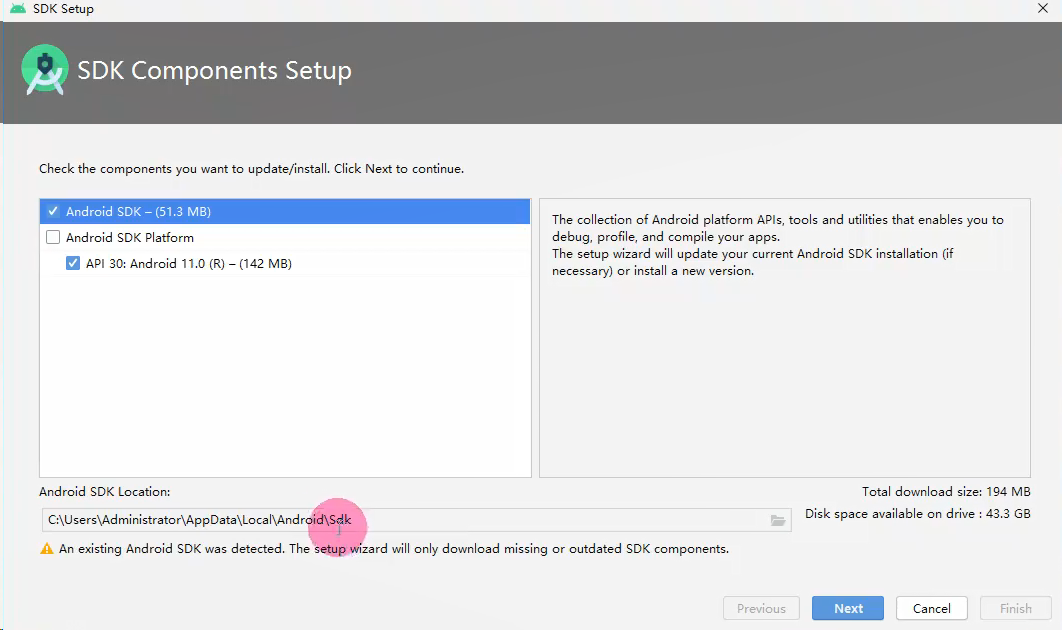Click the 'Total download size: 194 MB' text

click(946, 492)
